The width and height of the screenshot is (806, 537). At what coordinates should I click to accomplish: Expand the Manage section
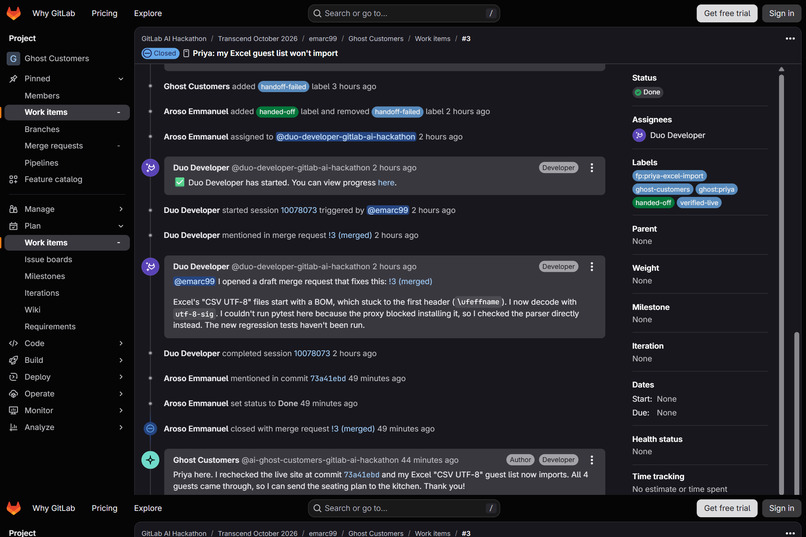121,209
